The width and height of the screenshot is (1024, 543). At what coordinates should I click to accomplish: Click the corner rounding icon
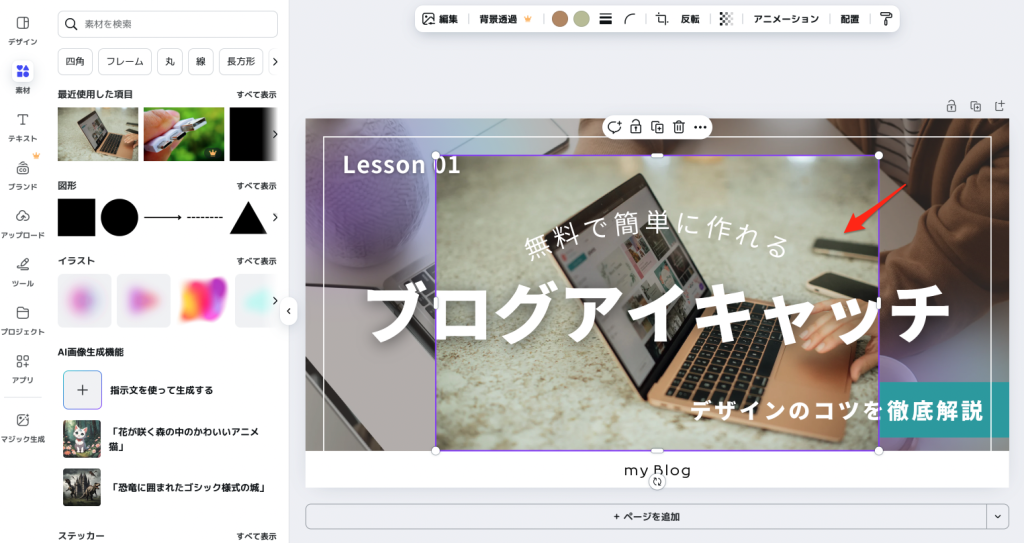[x=630, y=19]
